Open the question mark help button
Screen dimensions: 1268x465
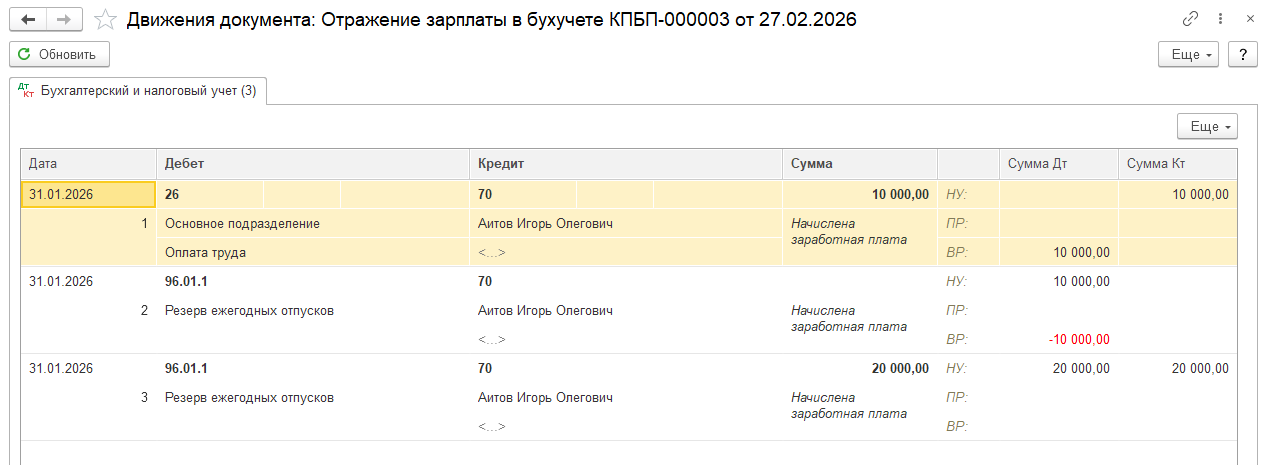click(x=1242, y=54)
